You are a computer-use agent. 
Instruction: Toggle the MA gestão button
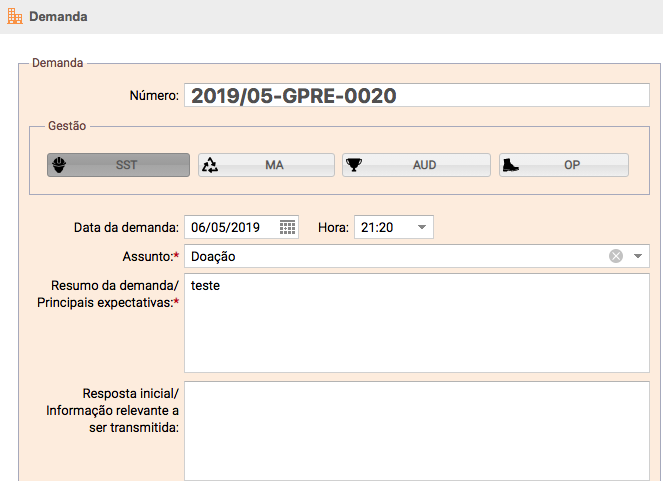[x=266, y=165]
